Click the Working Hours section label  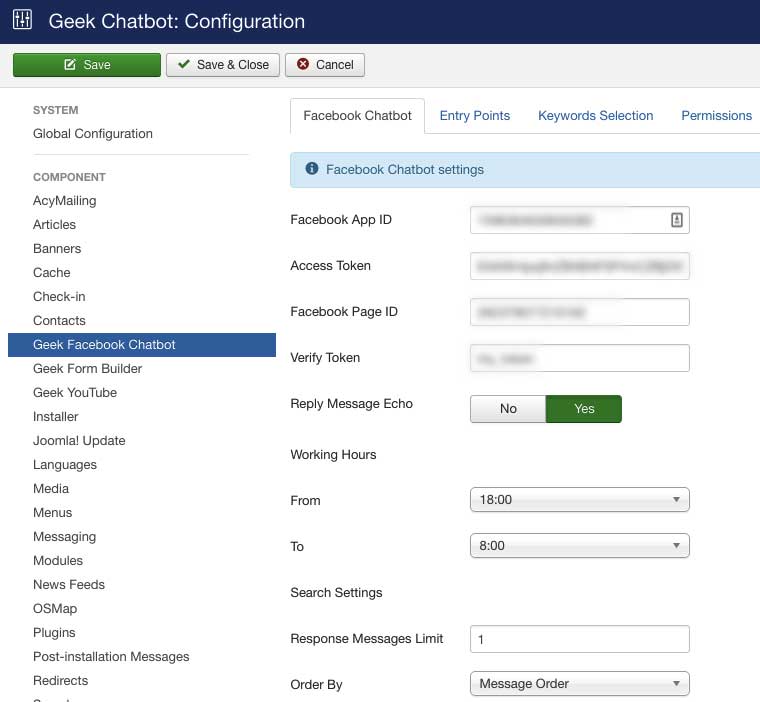333,455
